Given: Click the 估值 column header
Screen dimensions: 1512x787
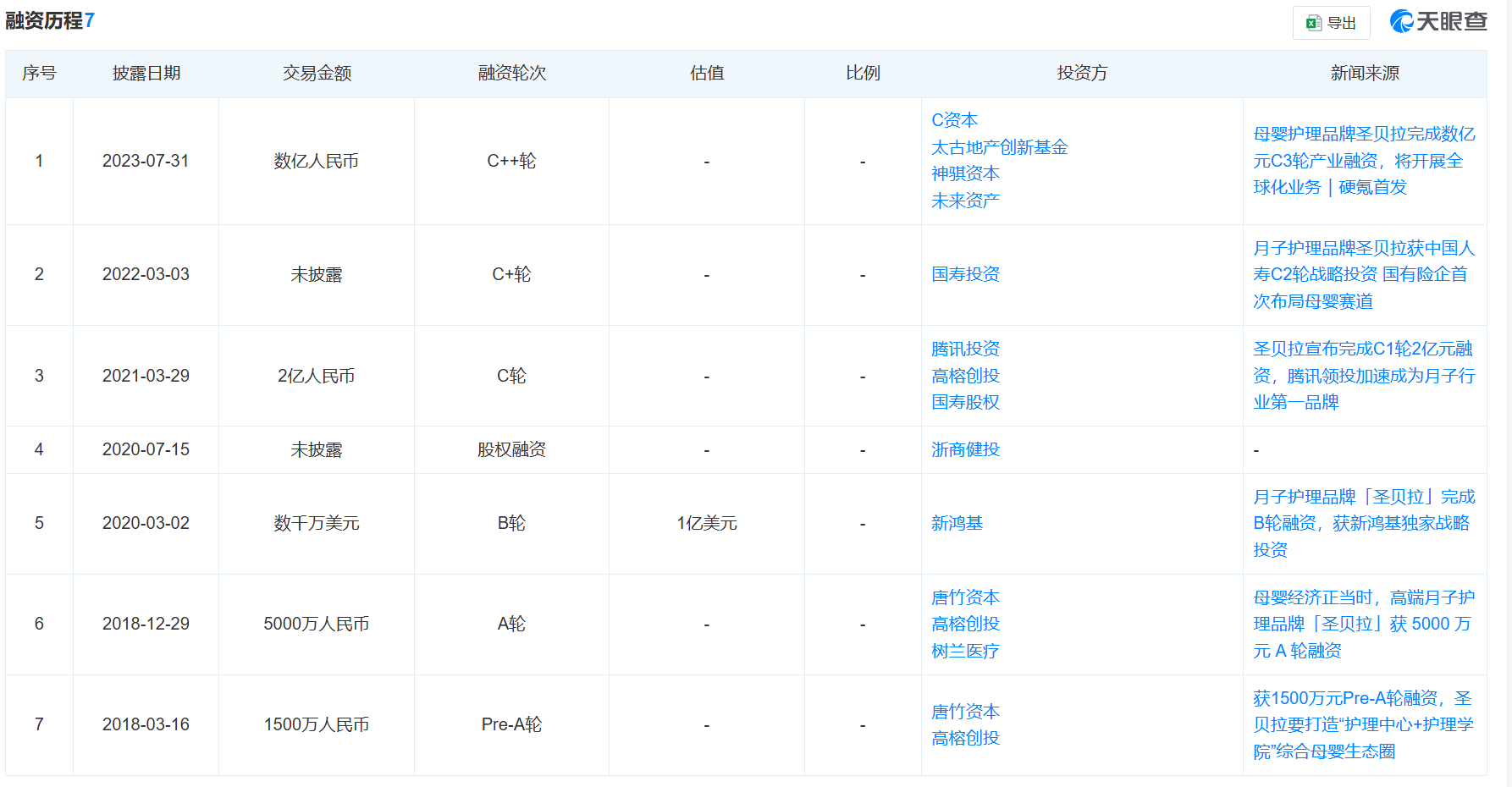Looking at the screenshot, I should (707, 74).
